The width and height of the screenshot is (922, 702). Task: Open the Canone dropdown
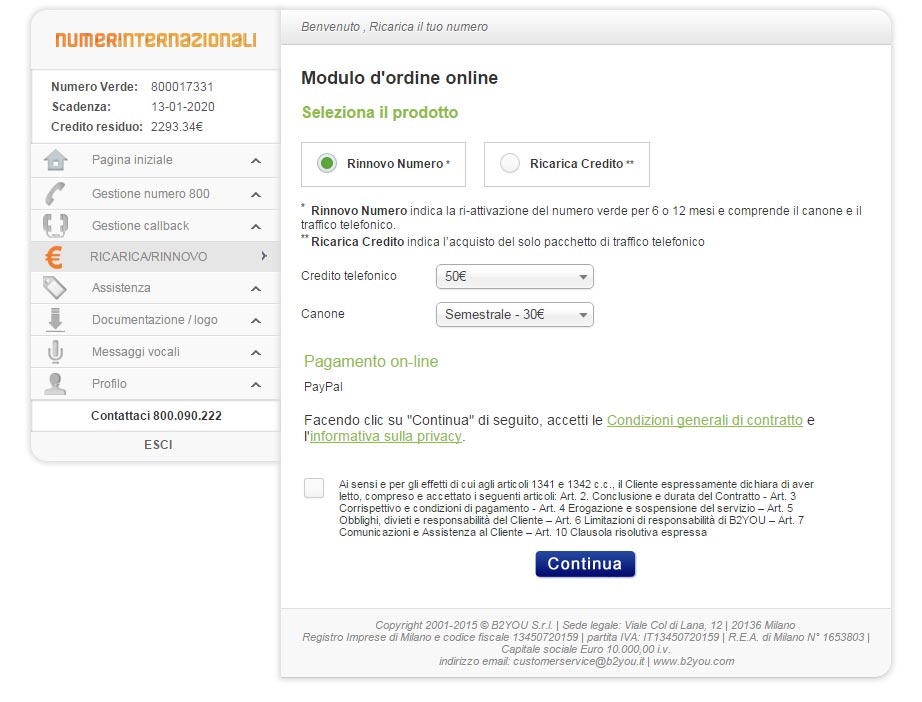coord(515,315)
